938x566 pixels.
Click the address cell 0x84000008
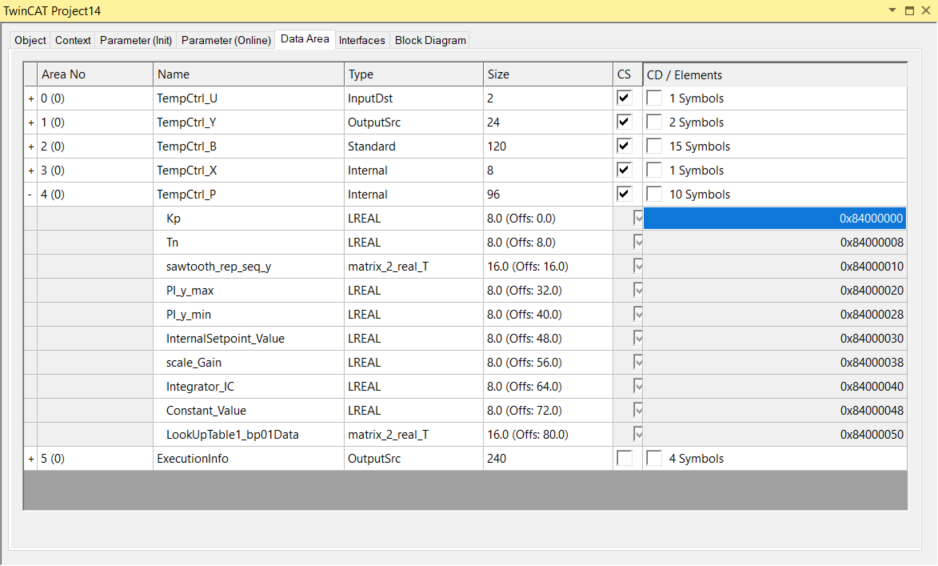click(775, 242)
